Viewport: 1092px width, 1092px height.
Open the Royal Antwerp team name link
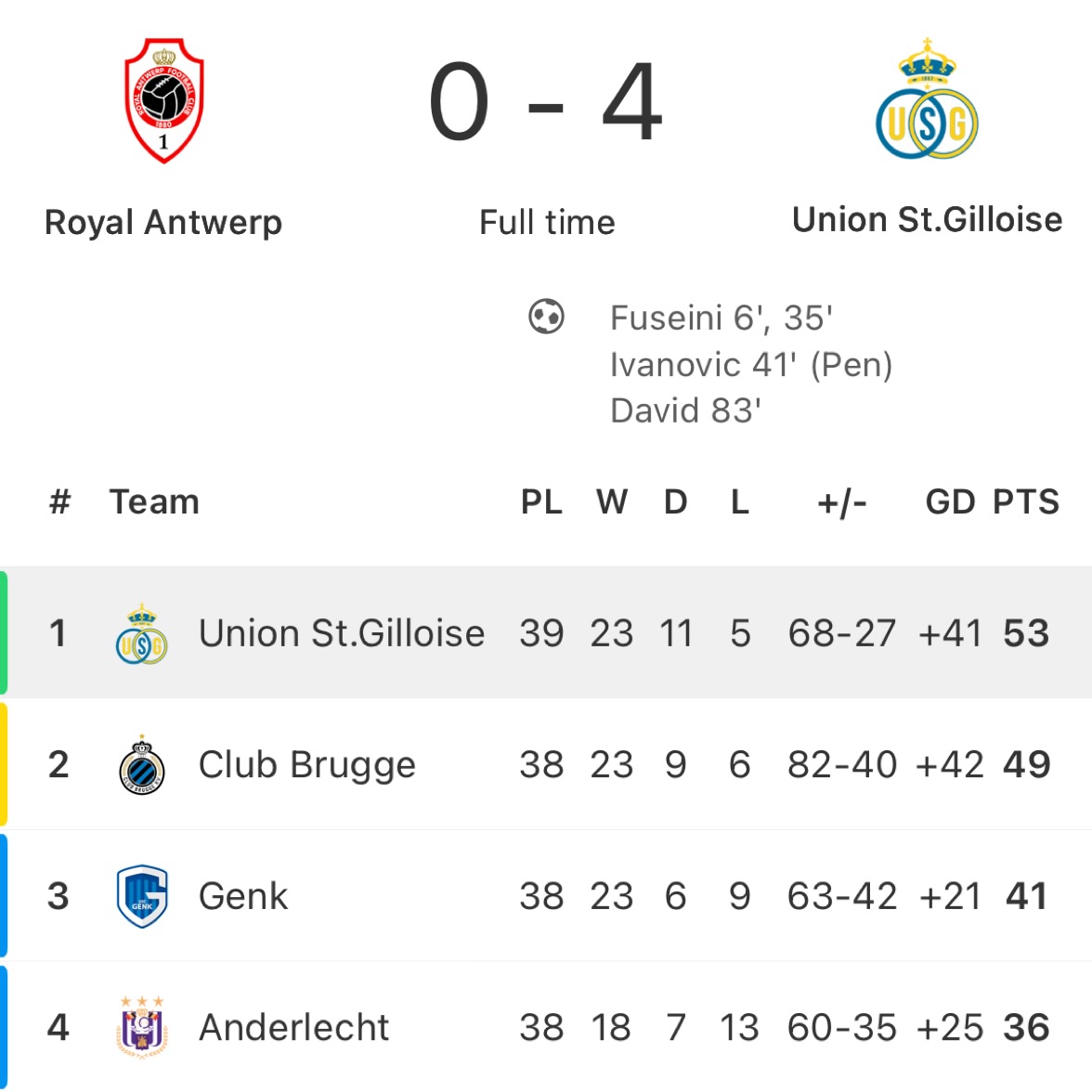(x=163, y=223)
